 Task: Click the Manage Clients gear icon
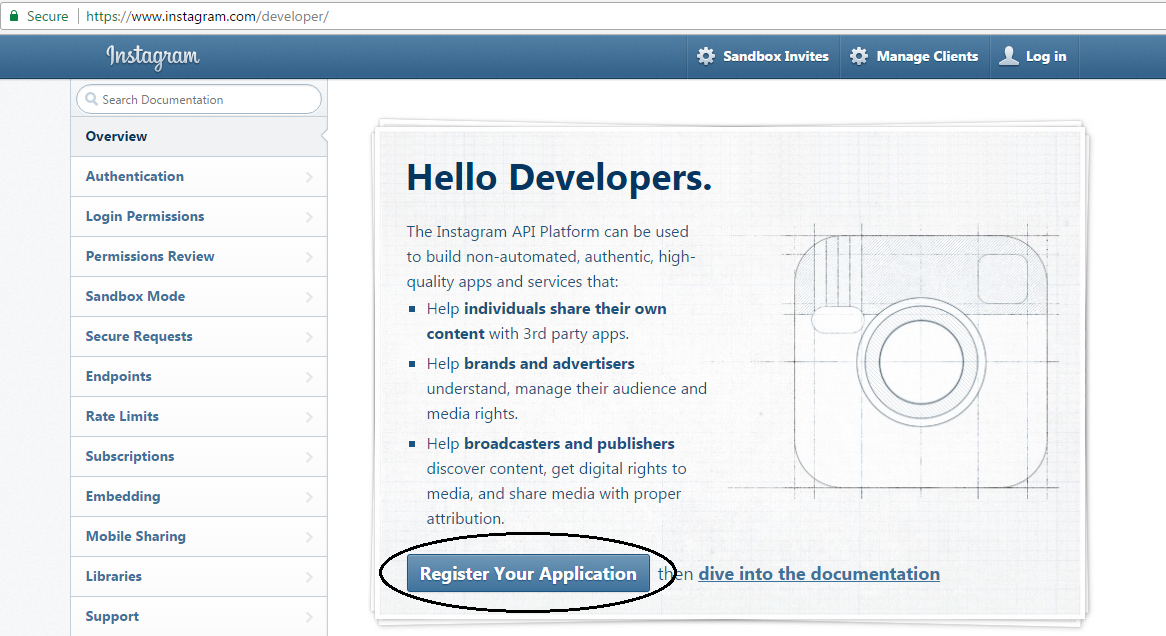tap(859, 56)
